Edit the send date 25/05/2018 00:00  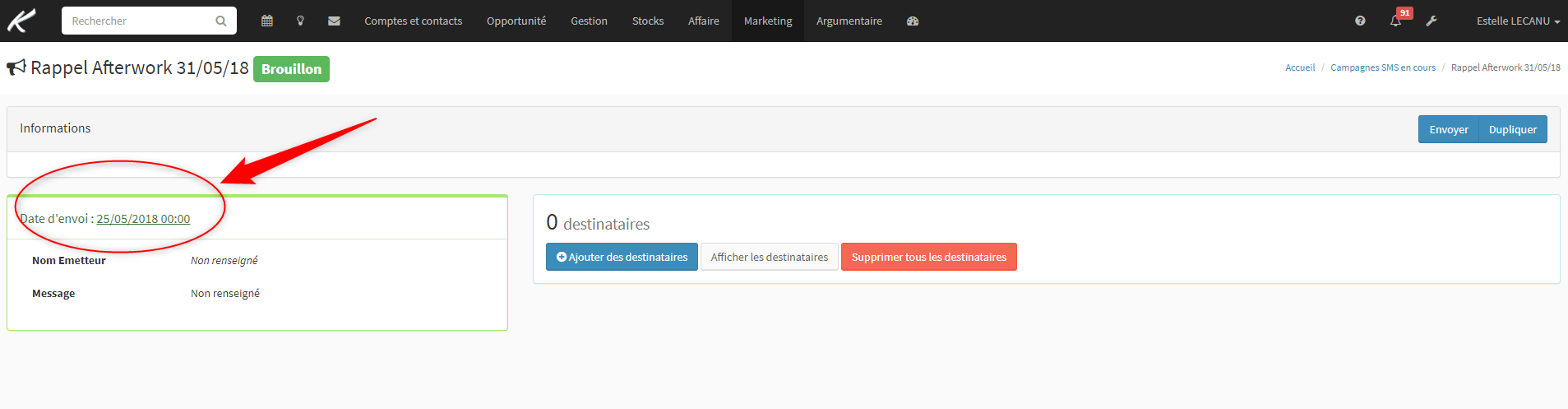click(x=143, y=219)
